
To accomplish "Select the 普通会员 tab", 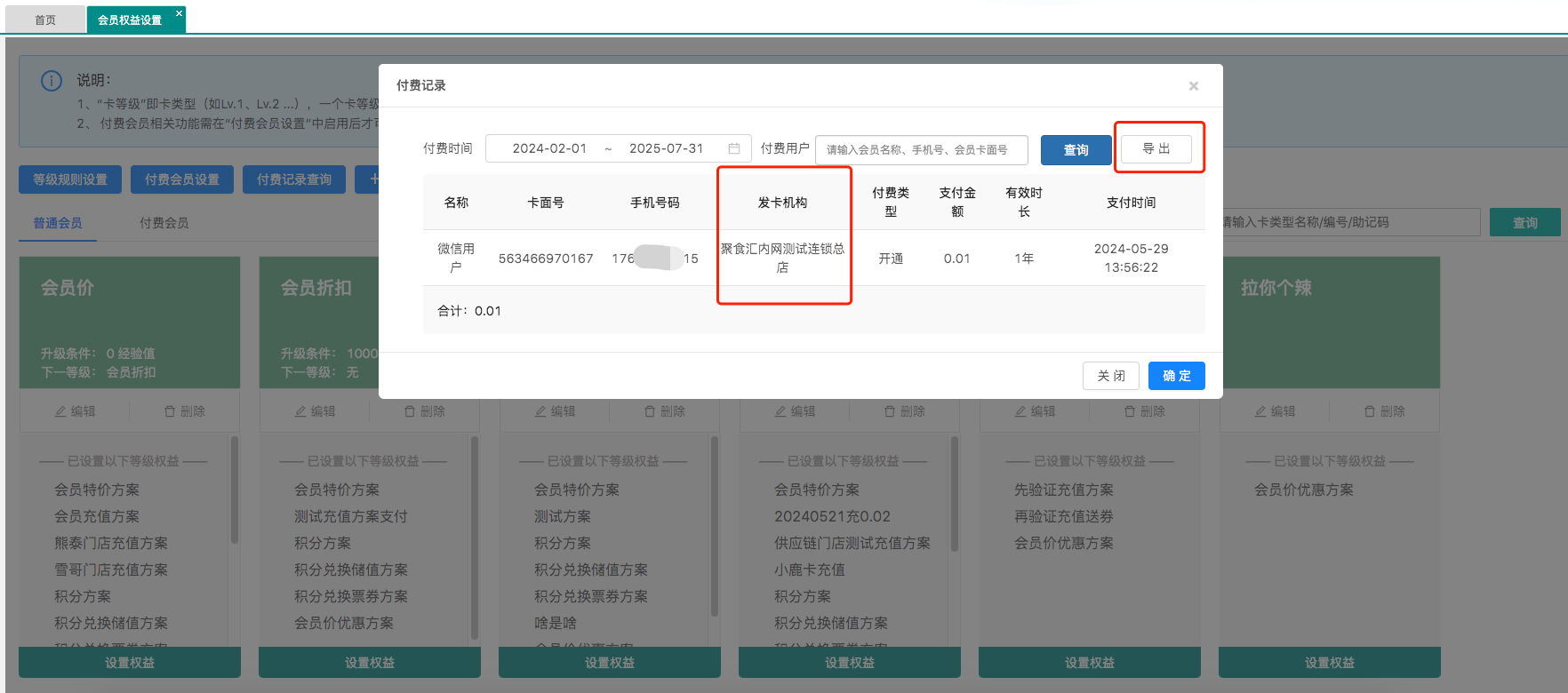I will click(58, 223).
